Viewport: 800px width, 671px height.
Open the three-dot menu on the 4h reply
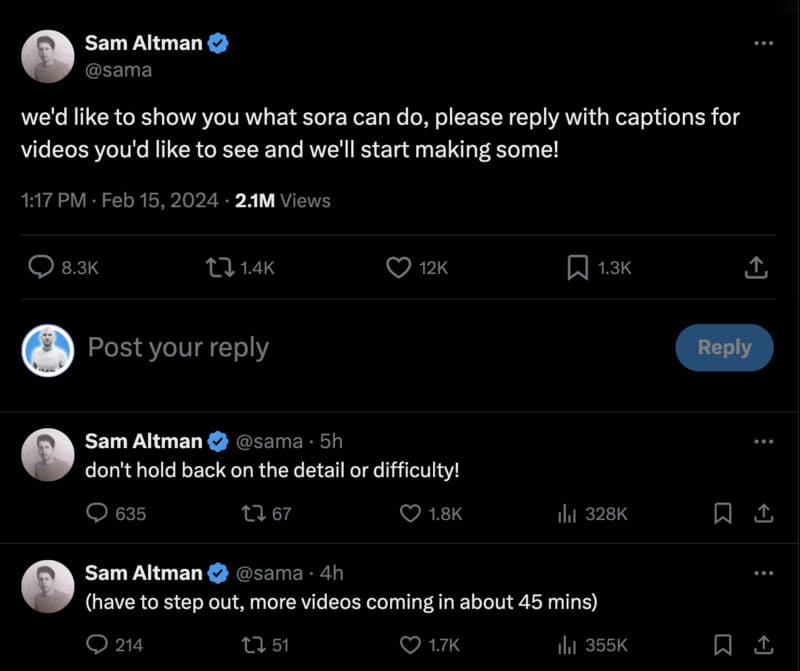[x=762, y=572]
